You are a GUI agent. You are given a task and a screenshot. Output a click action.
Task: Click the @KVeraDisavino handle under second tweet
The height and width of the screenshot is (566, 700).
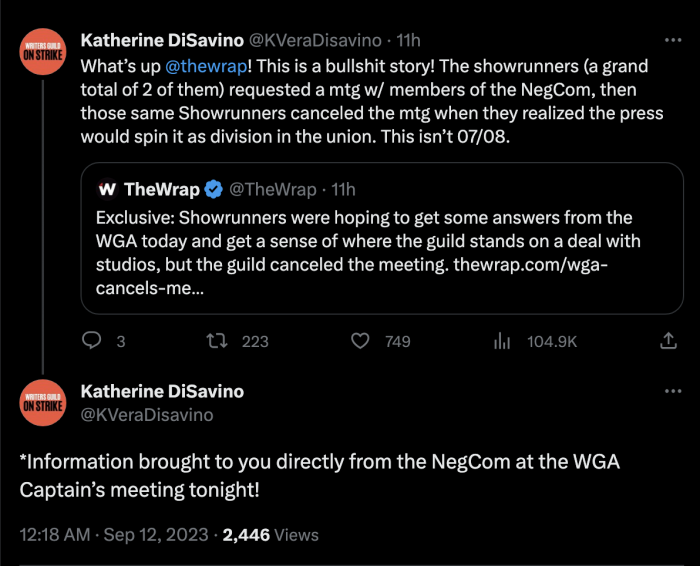[x=146, y=414]
